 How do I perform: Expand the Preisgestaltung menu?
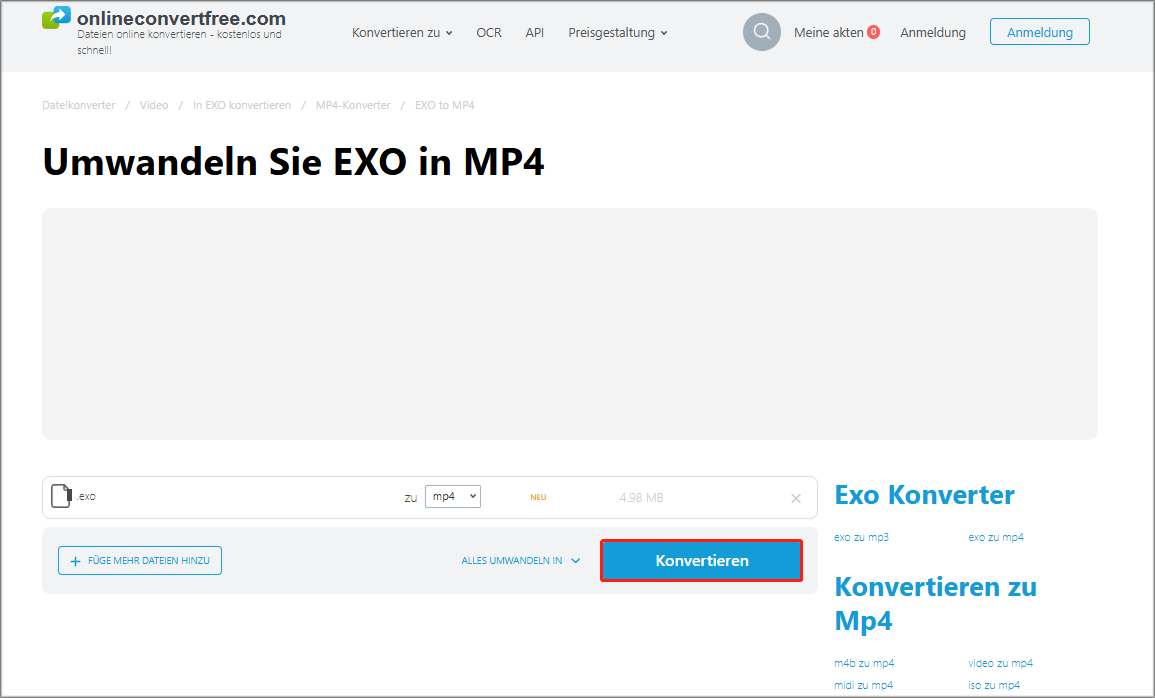pos(617,32)
